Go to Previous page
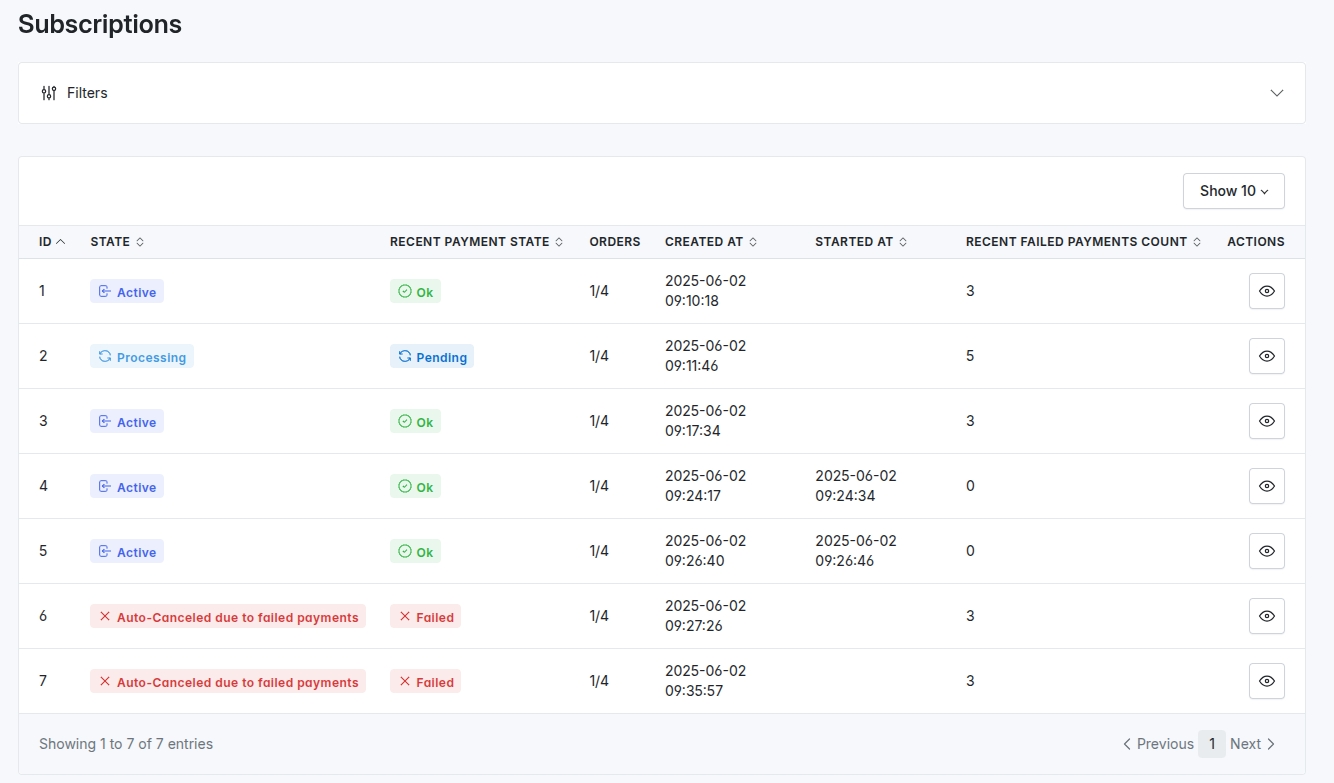1334x783 pixels. pos(1158,744)
